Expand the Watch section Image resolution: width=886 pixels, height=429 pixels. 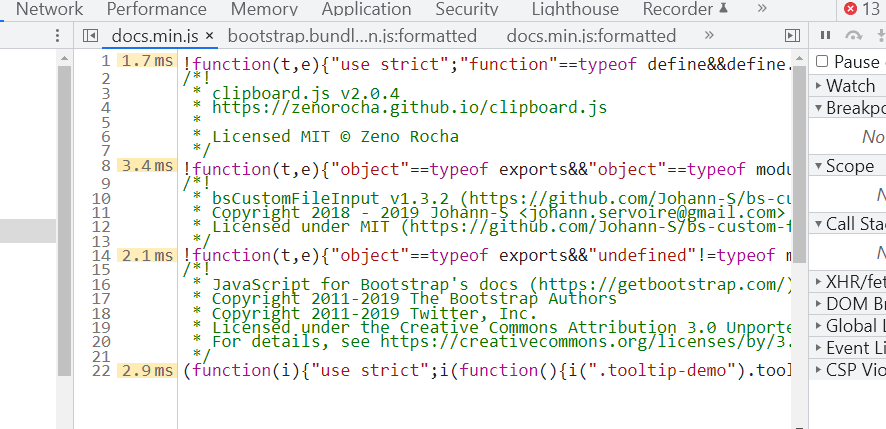point(848,86)
